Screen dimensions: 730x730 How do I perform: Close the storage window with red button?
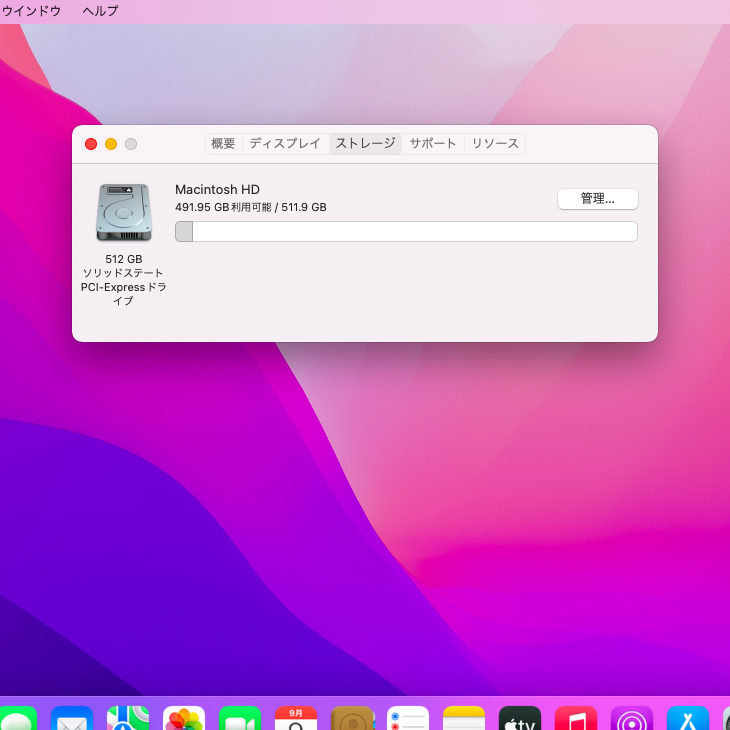point(91,144)
